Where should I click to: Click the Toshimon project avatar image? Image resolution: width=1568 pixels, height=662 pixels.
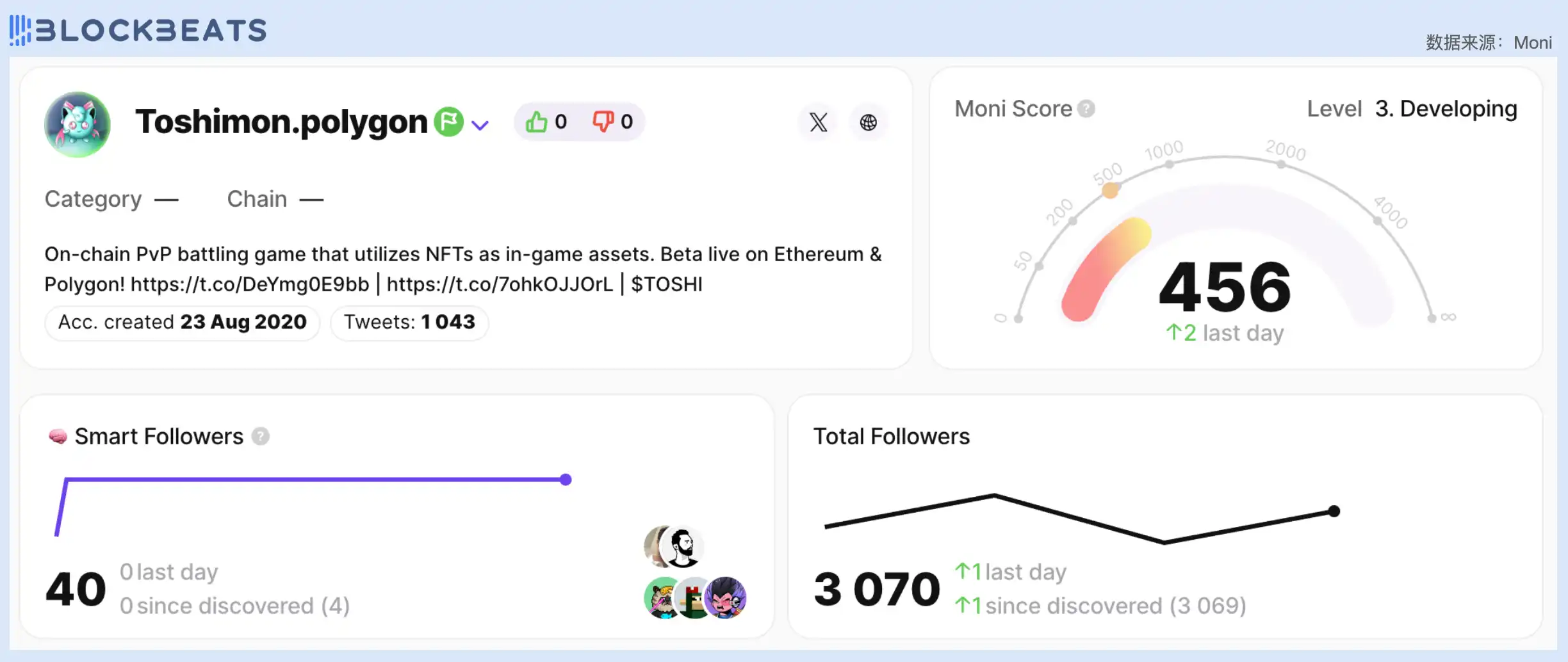[78, 124]
